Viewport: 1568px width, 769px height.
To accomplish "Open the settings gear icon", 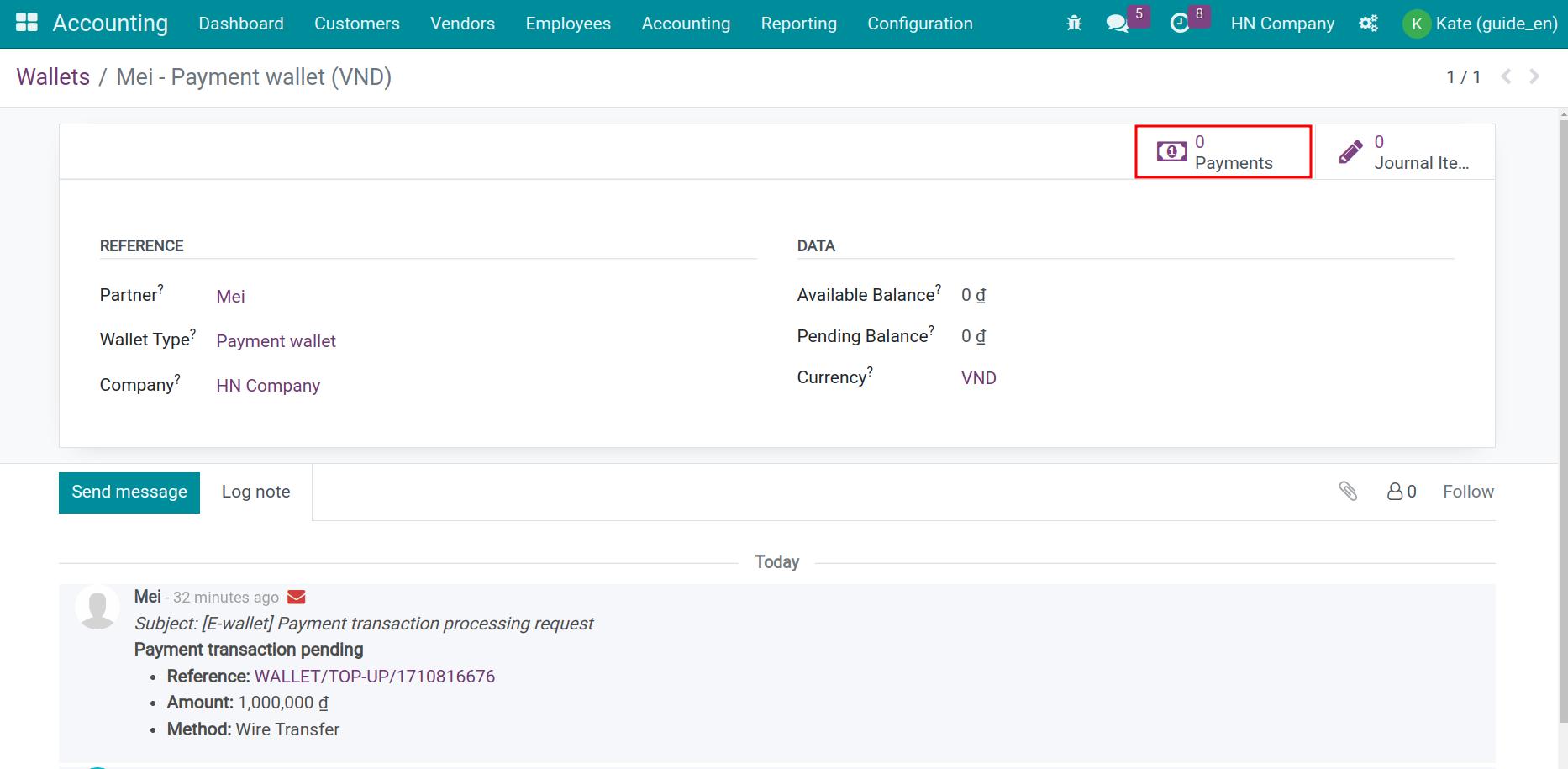I will click(1369, 23).
